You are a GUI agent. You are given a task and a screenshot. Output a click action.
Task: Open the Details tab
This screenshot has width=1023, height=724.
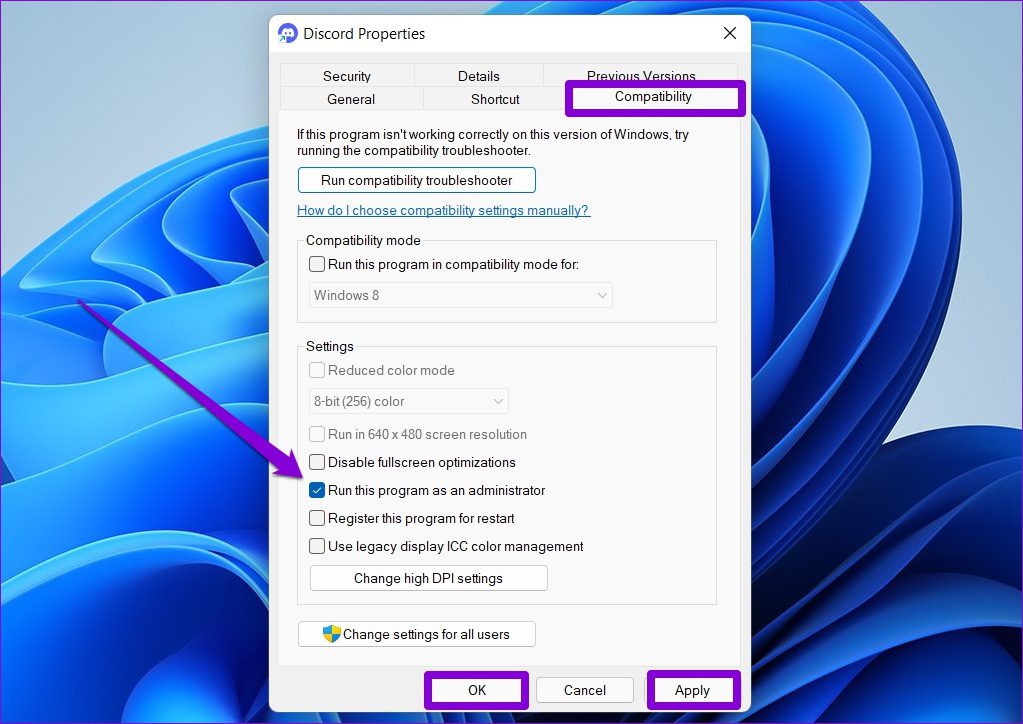479,75
